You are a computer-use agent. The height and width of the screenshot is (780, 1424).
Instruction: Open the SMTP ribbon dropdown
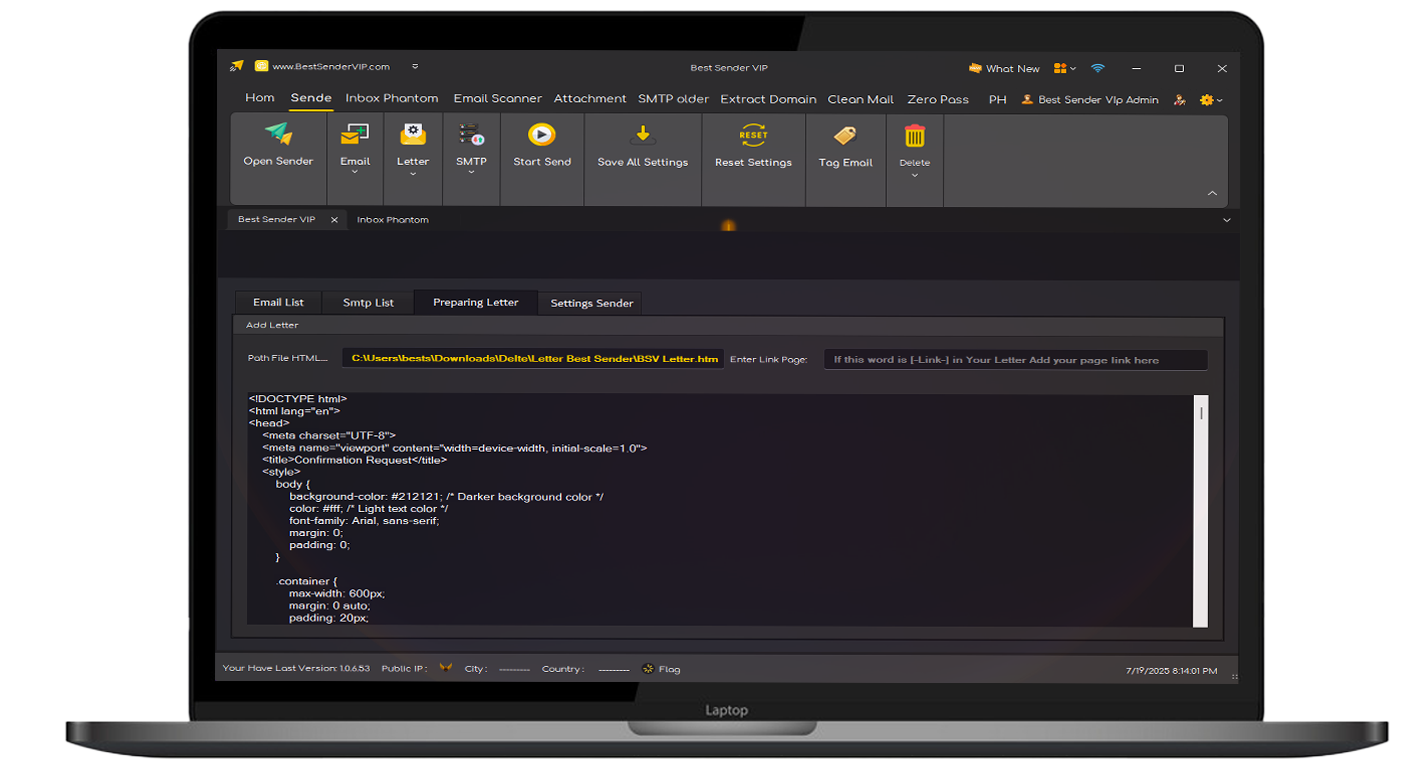click(471, 172)
